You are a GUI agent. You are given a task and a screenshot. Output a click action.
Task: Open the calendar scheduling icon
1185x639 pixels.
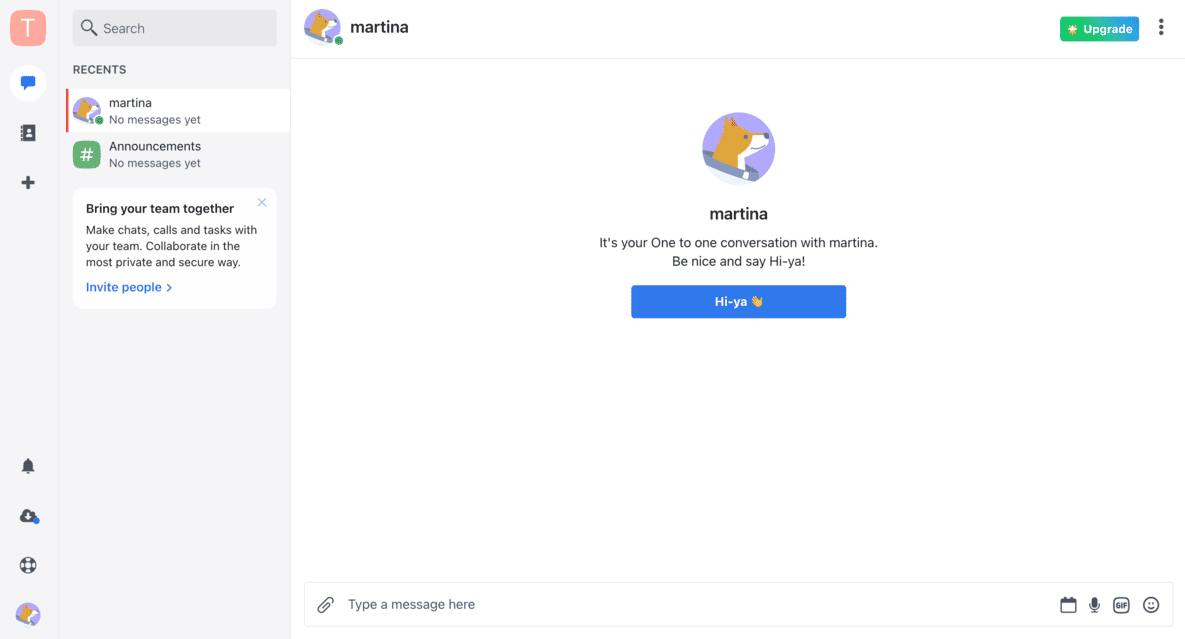1068,605
